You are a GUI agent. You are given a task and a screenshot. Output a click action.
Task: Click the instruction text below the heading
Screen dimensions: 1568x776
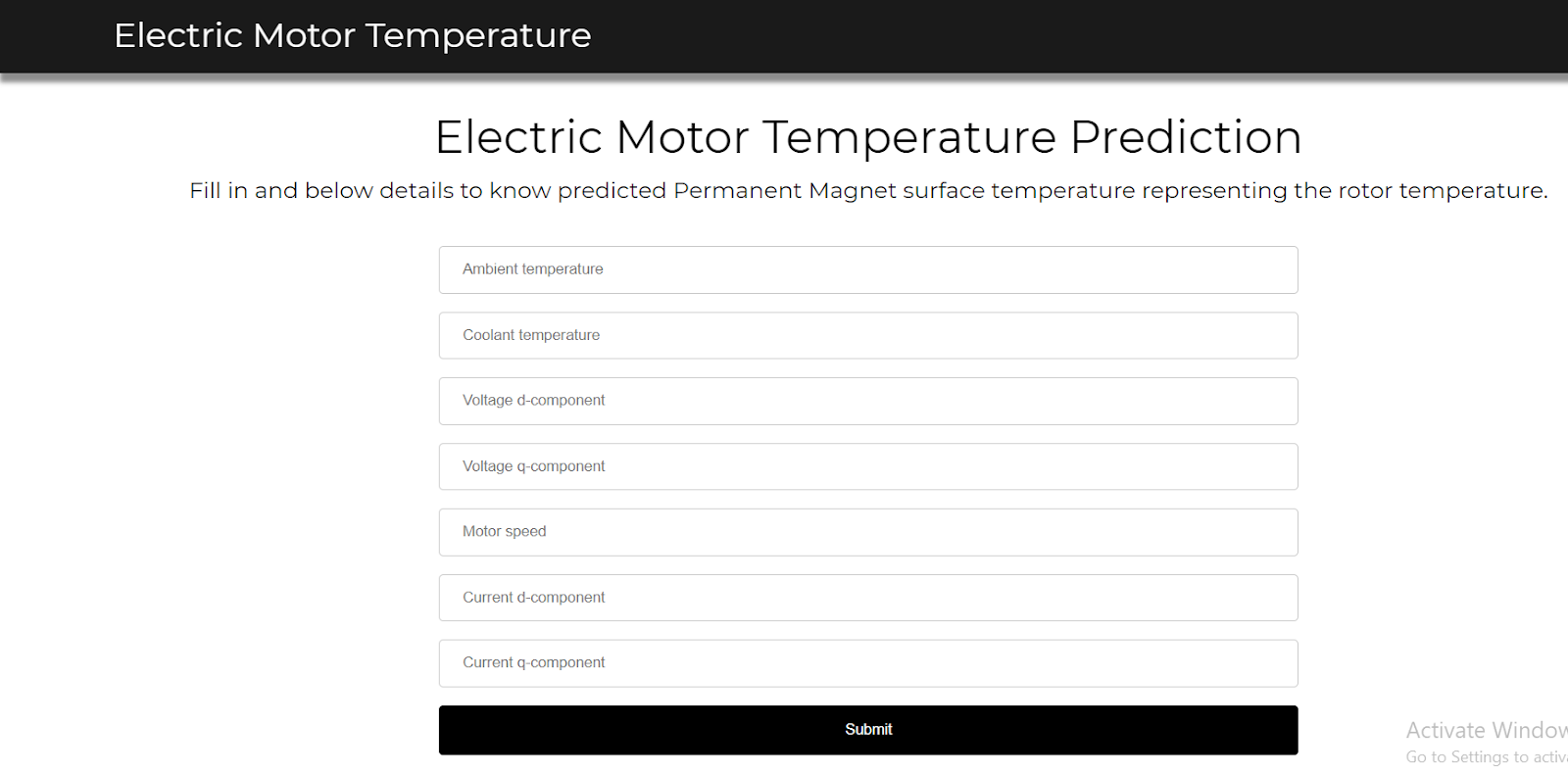point(868,190)
